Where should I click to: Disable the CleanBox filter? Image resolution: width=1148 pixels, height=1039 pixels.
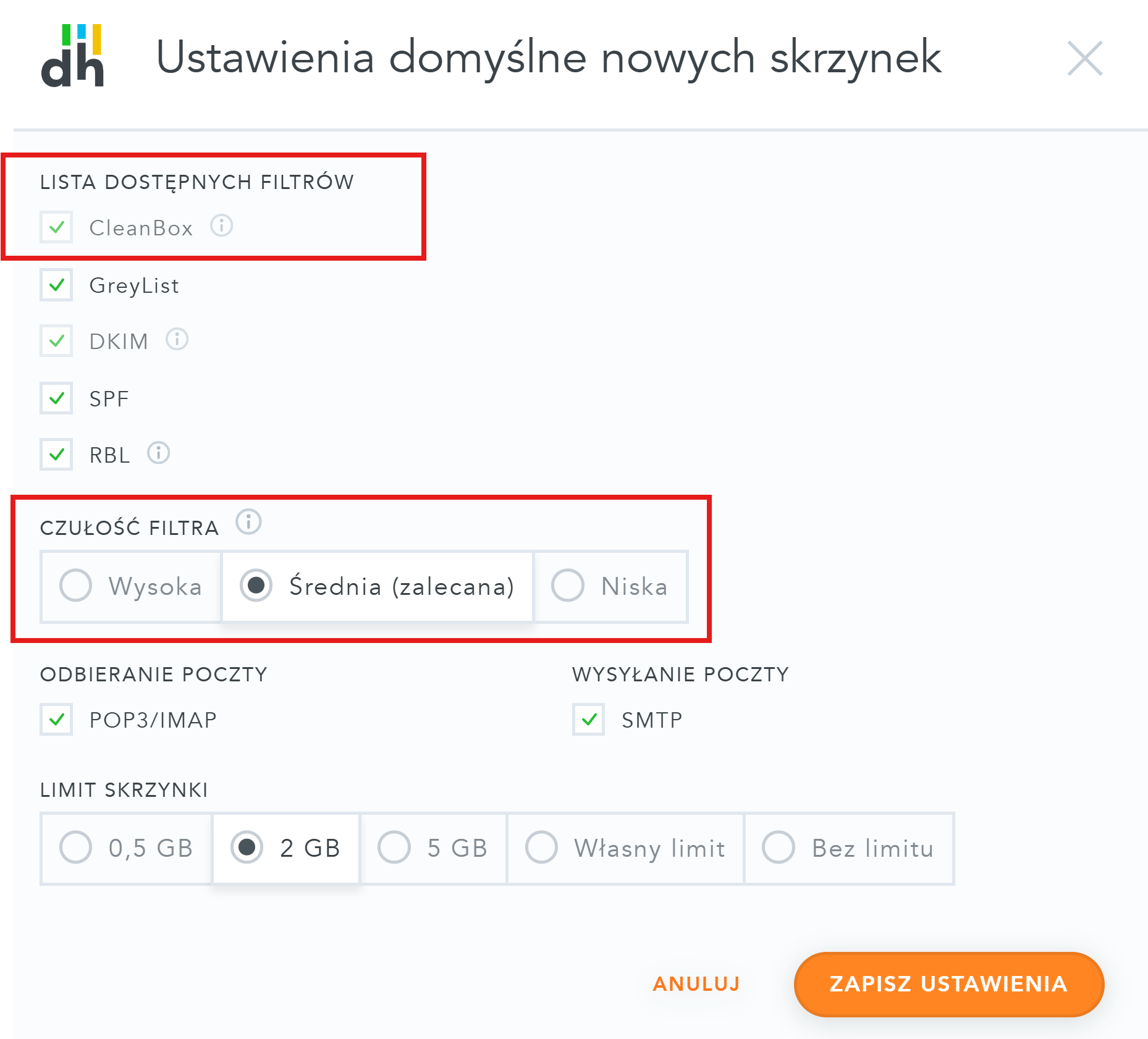pos(56,227)
